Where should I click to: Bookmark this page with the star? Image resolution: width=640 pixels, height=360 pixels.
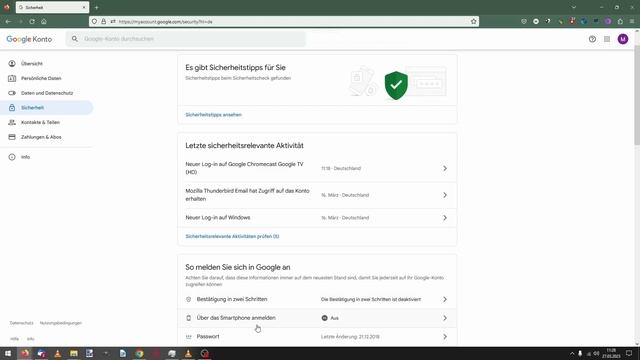click(x=473, y=21)
